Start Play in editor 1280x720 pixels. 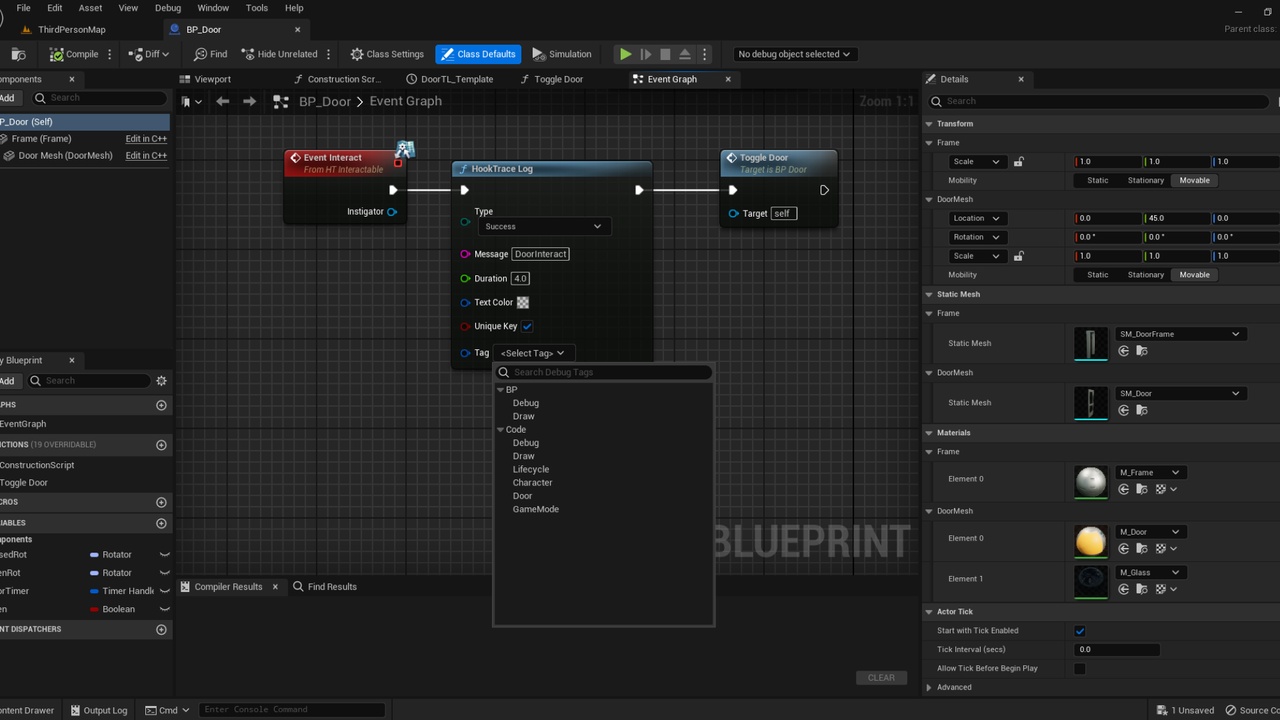pyautogui.click(x=625, y=54)
